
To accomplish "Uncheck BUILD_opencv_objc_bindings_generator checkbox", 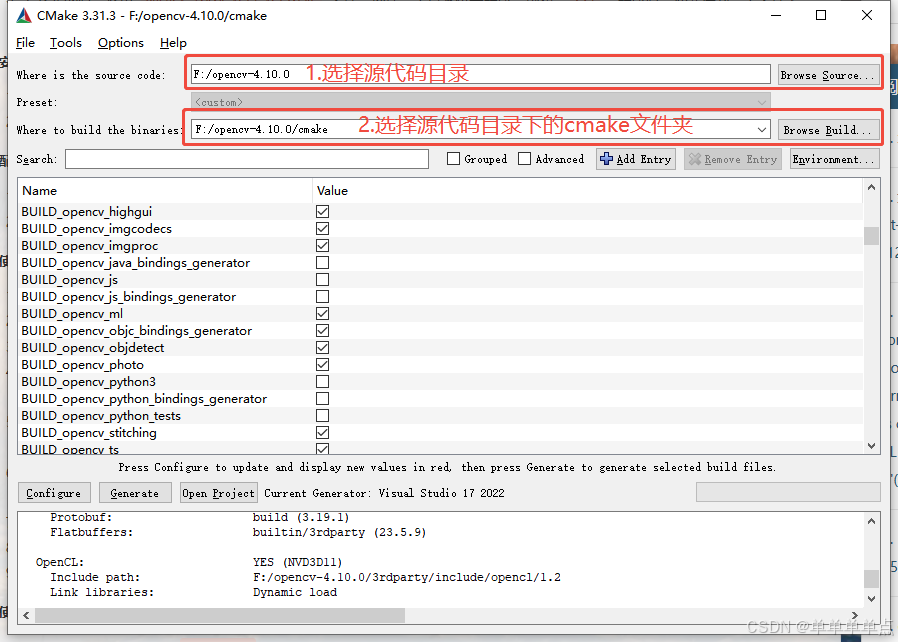I will click(322, 330).
